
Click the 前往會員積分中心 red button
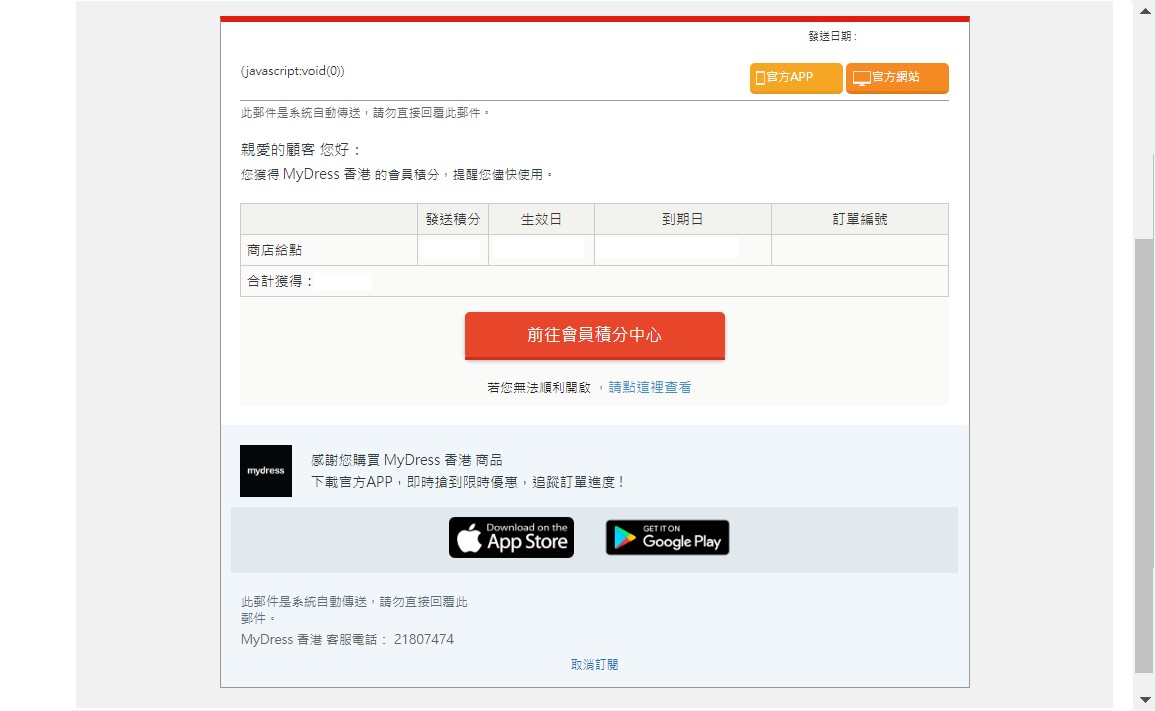coord(594,336)
